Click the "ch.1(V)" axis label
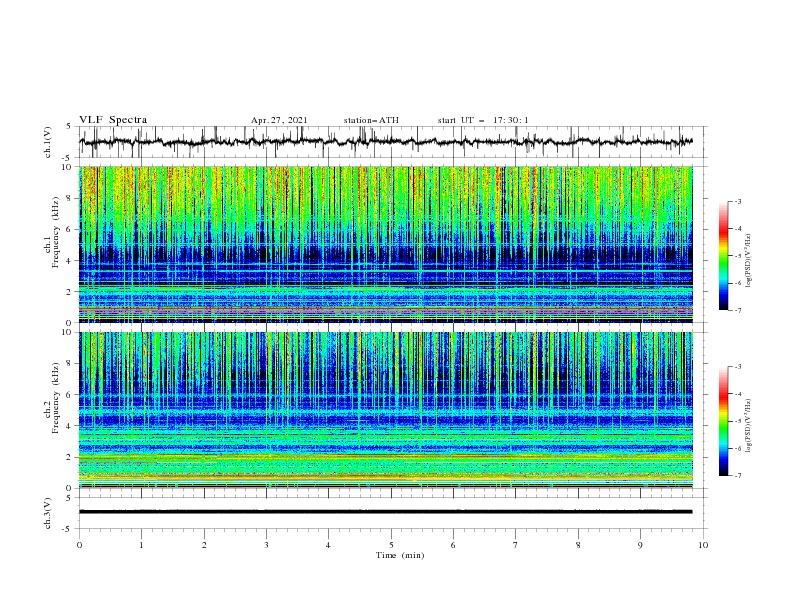Viewport: 792px width, 612px height. pyautogui.click(x=48, y=141)
